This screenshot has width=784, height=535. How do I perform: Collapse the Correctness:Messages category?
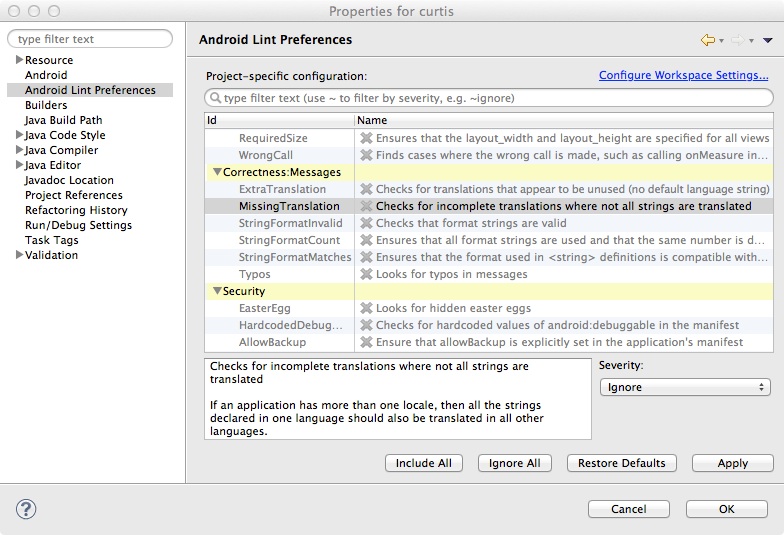(217, 172)
